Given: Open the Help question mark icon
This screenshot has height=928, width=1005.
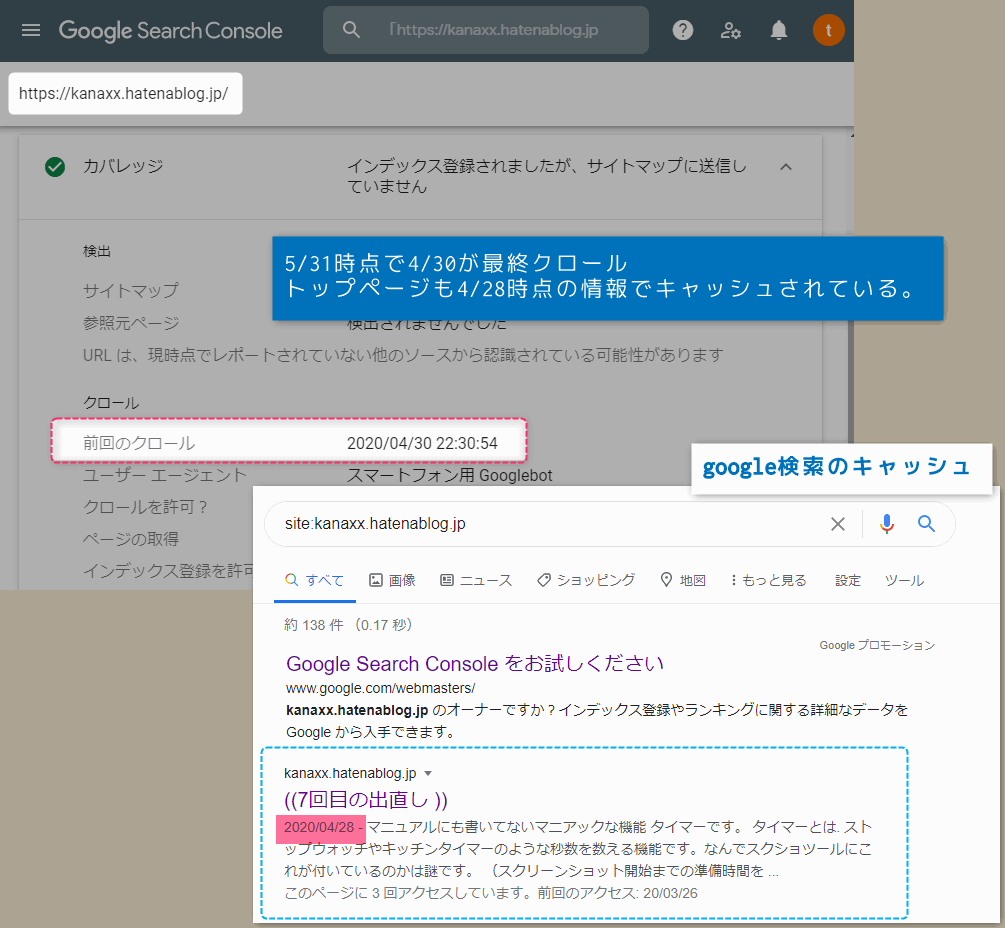Looking at the screenshot, I should (x=683, y=30).
